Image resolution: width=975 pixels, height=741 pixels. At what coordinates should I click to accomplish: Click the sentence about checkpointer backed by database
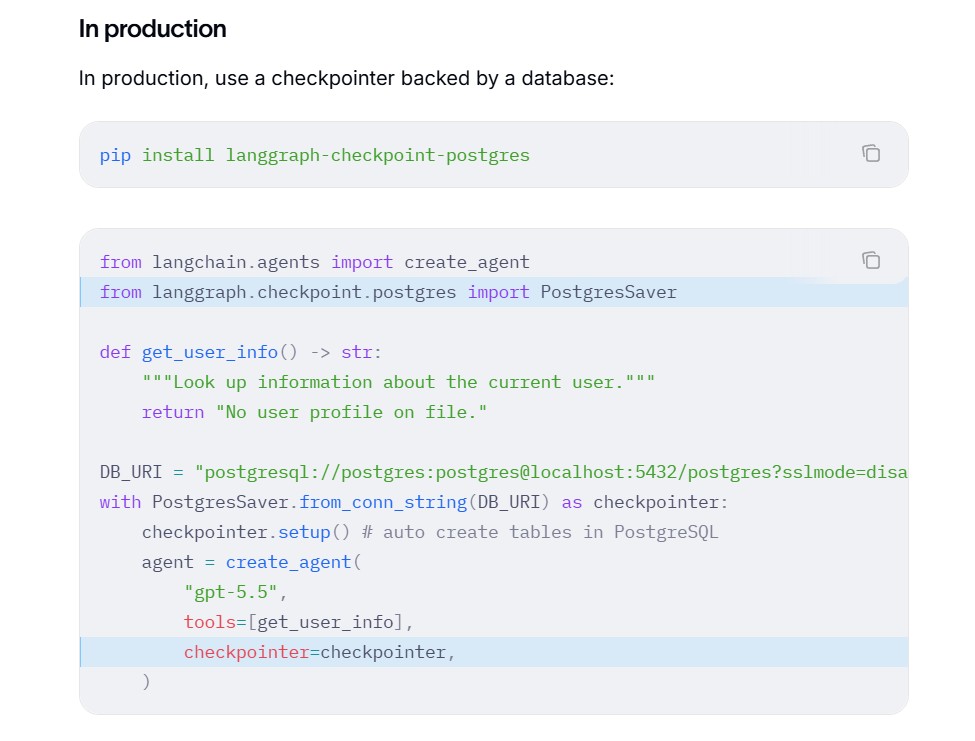click(346, 78)
